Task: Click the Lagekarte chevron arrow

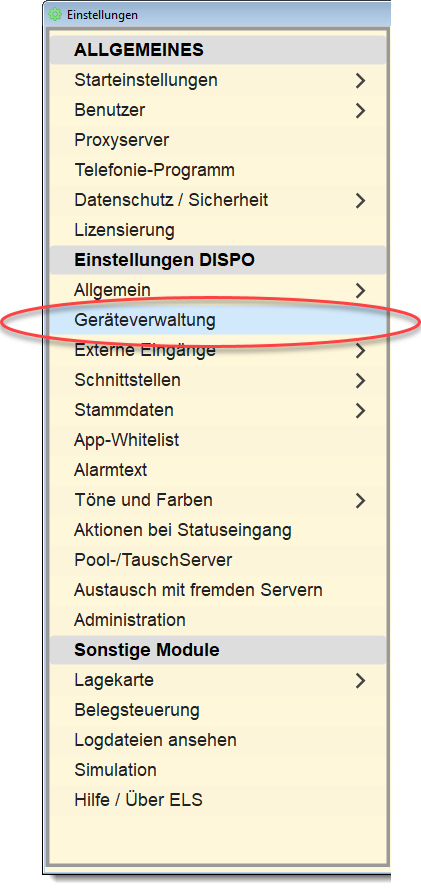Action: coord(360,680)
